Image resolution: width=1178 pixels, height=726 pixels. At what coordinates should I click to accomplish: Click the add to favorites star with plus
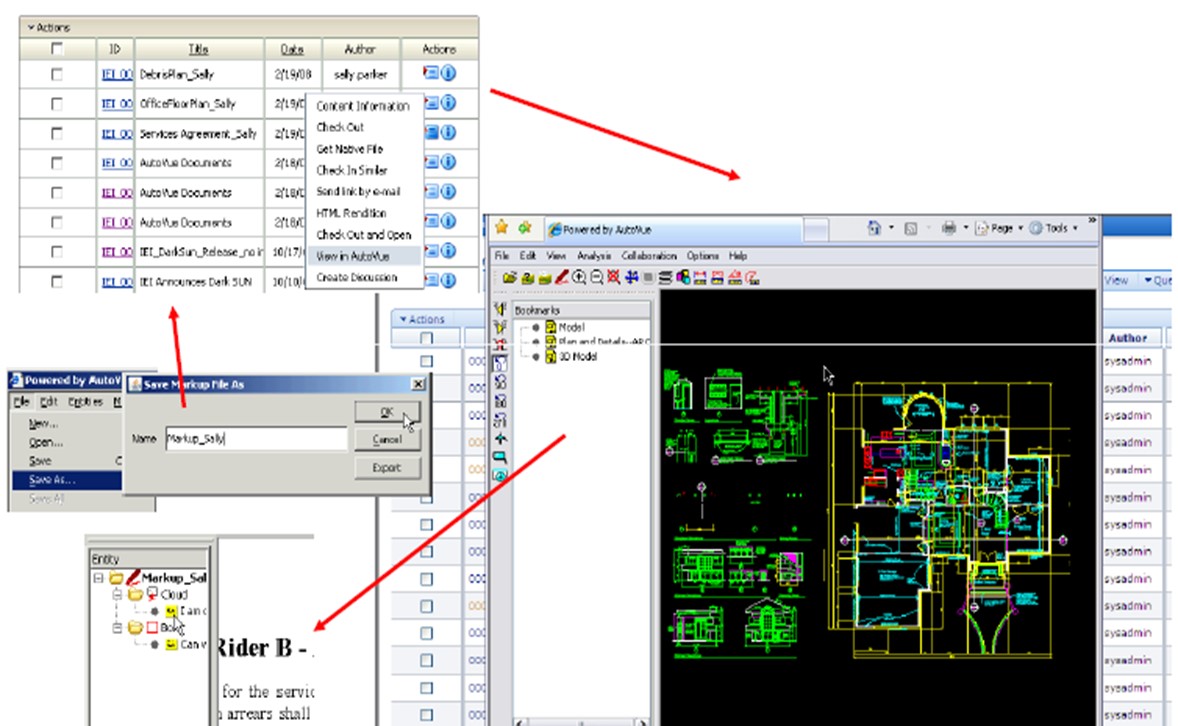(x=525, y=228)
